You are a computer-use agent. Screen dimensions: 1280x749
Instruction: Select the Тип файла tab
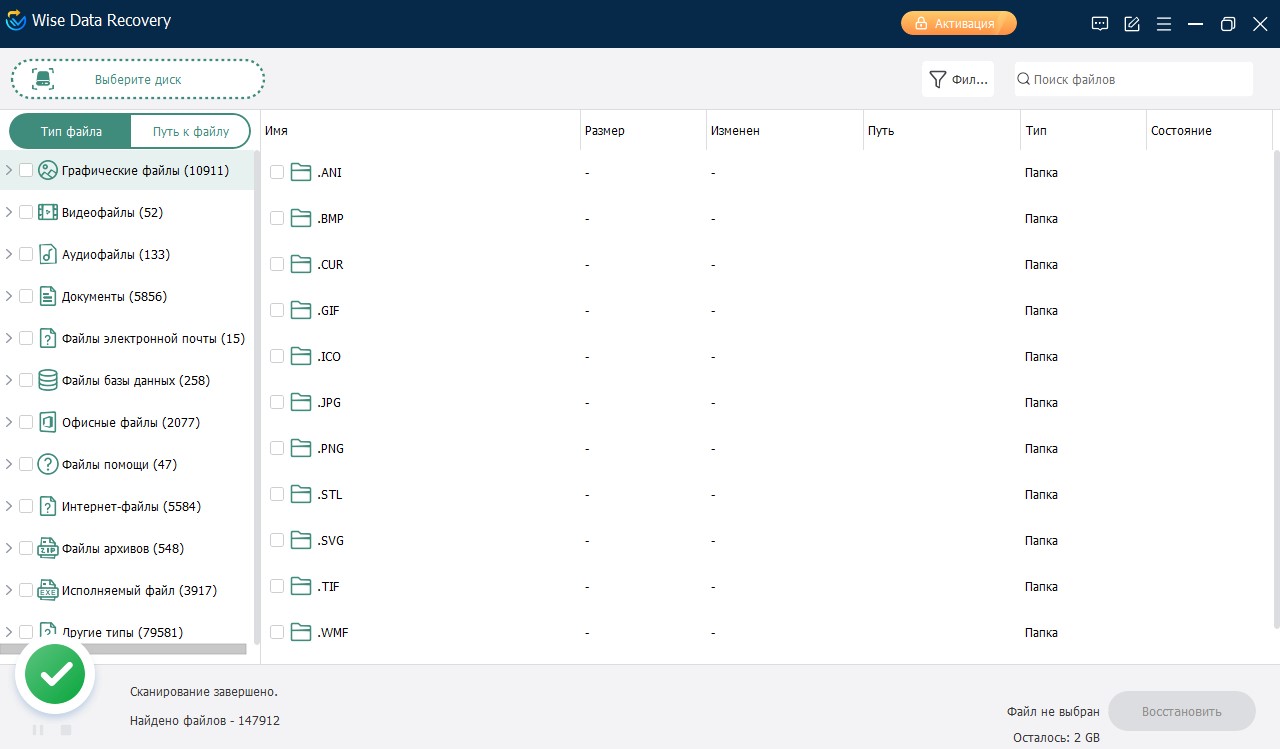click(71, 131)
